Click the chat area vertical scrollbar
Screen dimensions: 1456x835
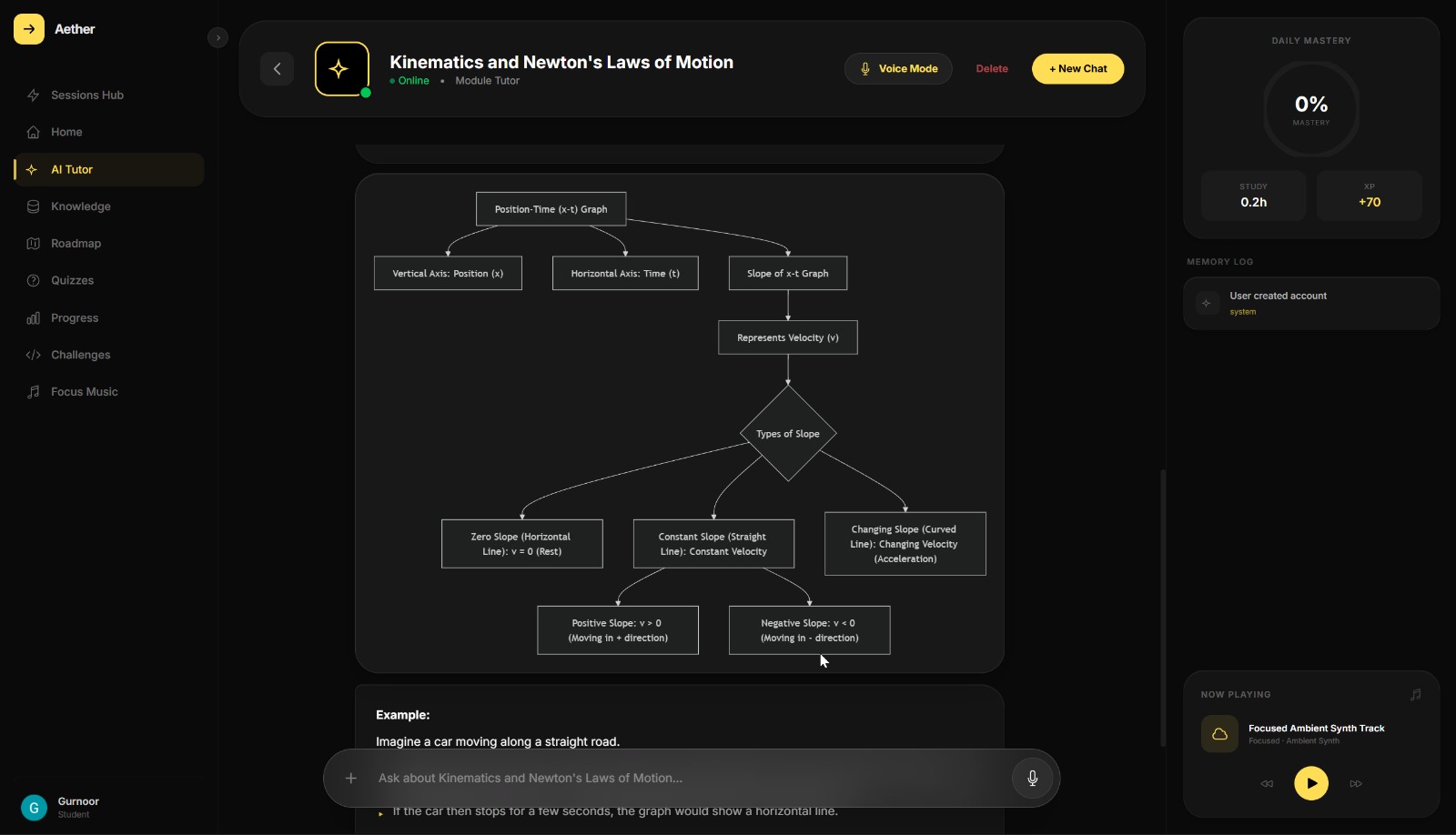pyautogui.click(x=1163, y=608)
